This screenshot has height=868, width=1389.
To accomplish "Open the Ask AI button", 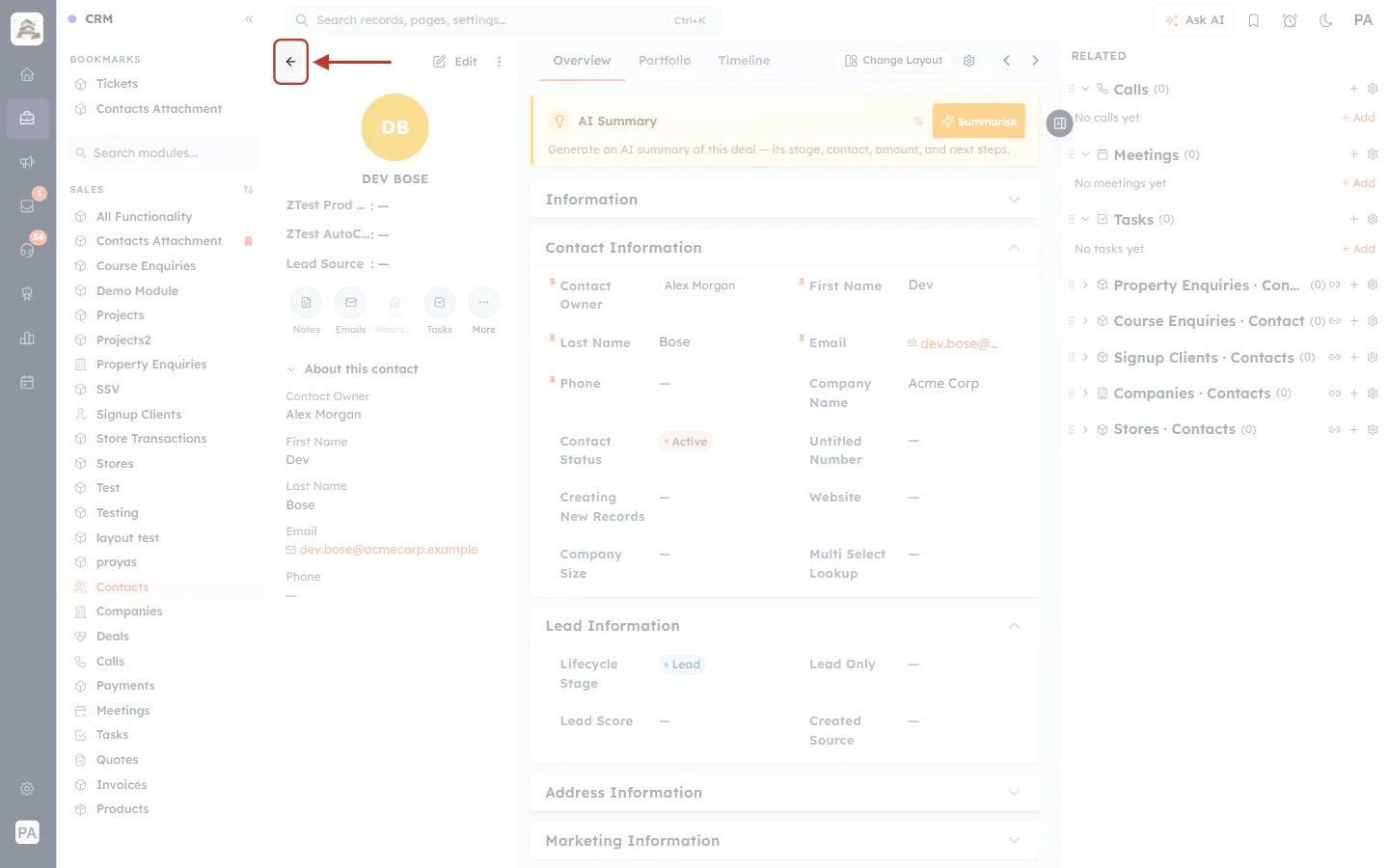I will (1194, 20).
